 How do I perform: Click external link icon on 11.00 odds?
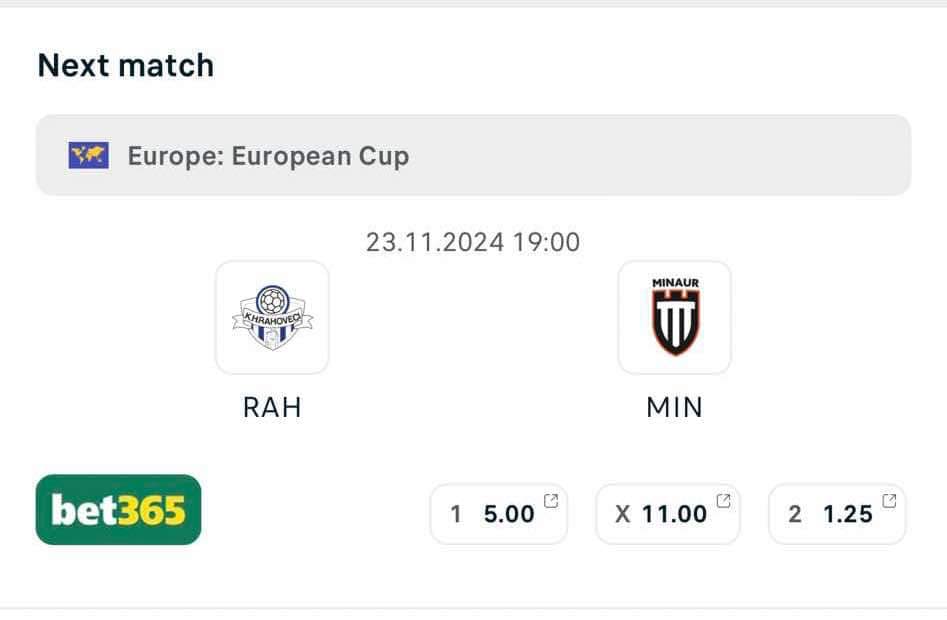point(723,500)
